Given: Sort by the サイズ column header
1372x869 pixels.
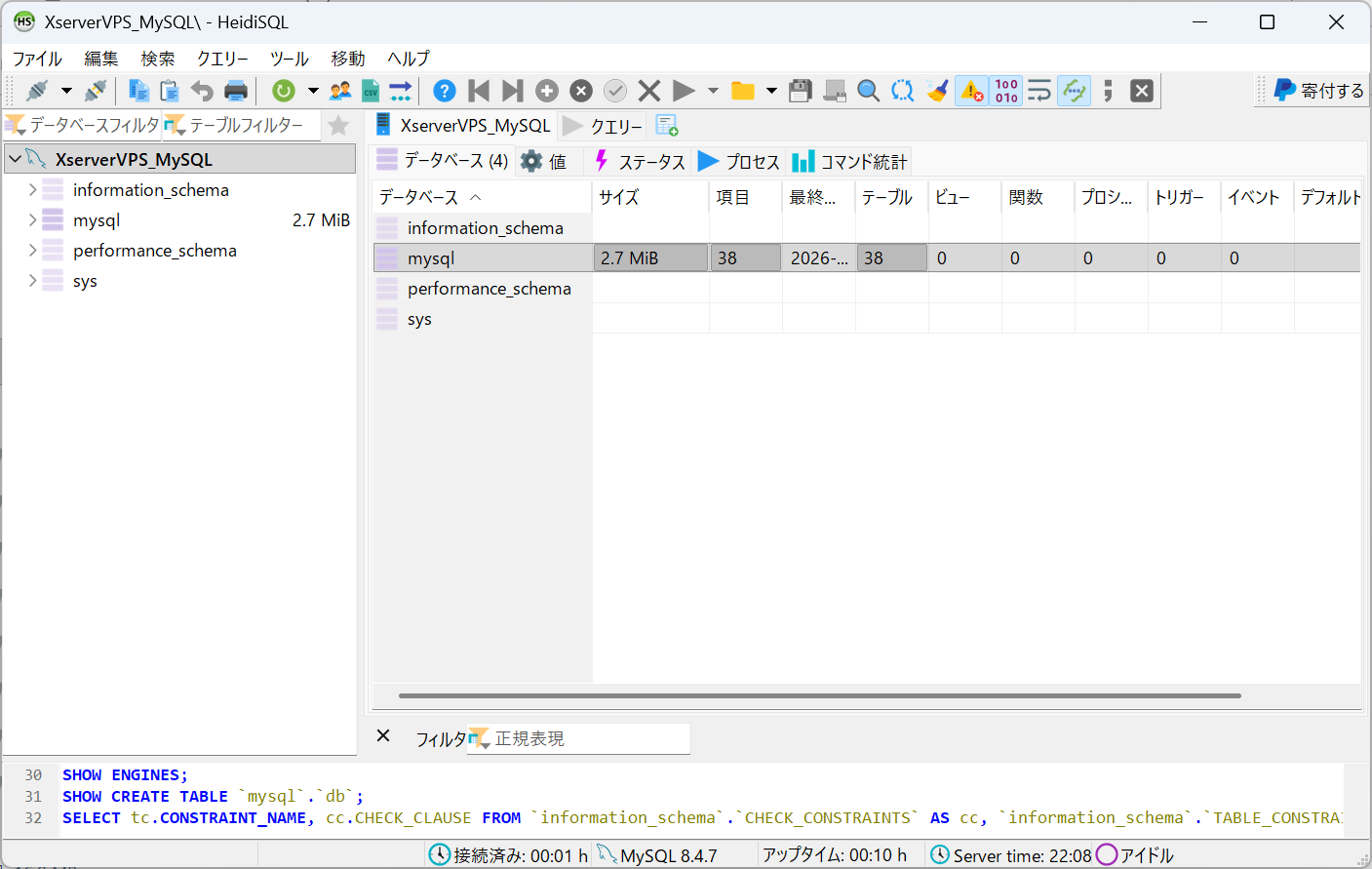Looking at the screenshot, I should [618, 197].
